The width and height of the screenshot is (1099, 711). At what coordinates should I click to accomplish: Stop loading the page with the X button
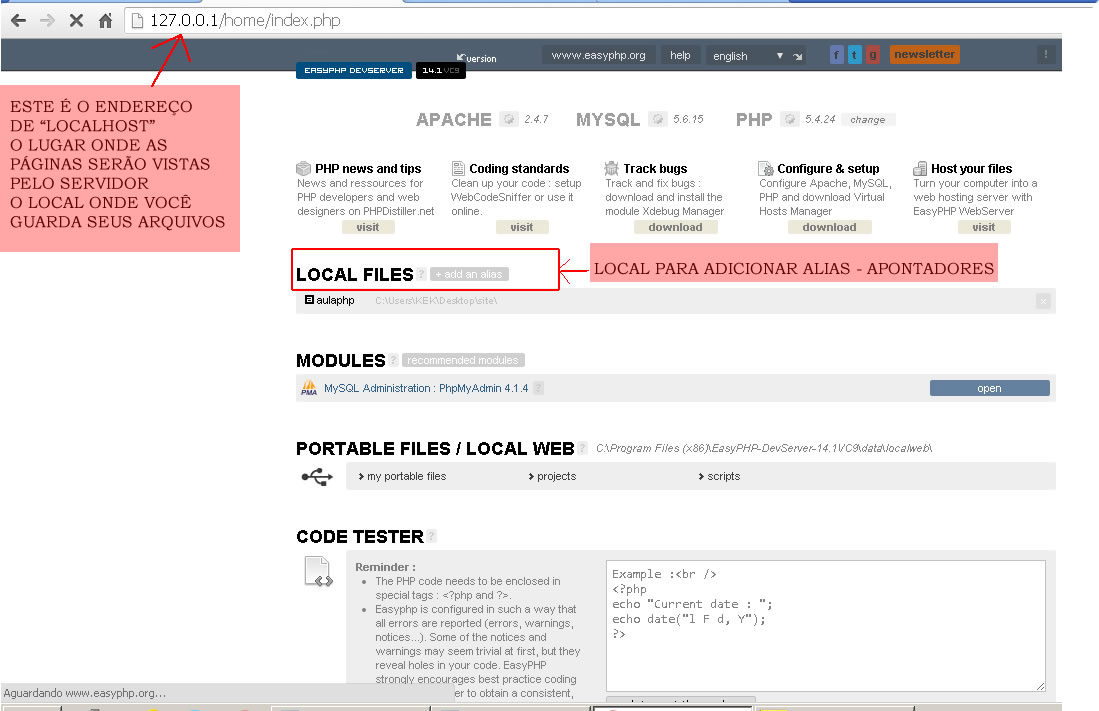point(76,20)
